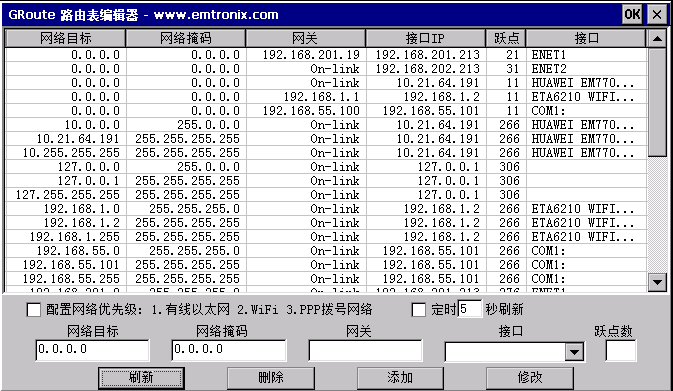Select network target 192.168.55.255 cell
This screenshot has width=673, height=391.
tap(66, 279)
